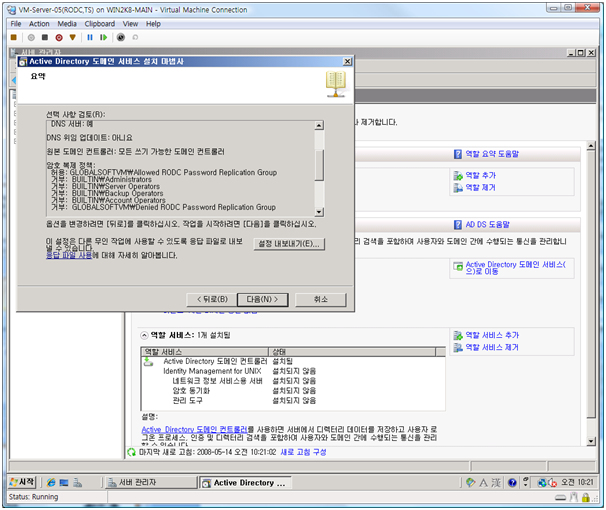Viewport: 606px width, 510px height.
Task: Click the Server Manager quick launch icon
Action: tap(77, 483)
